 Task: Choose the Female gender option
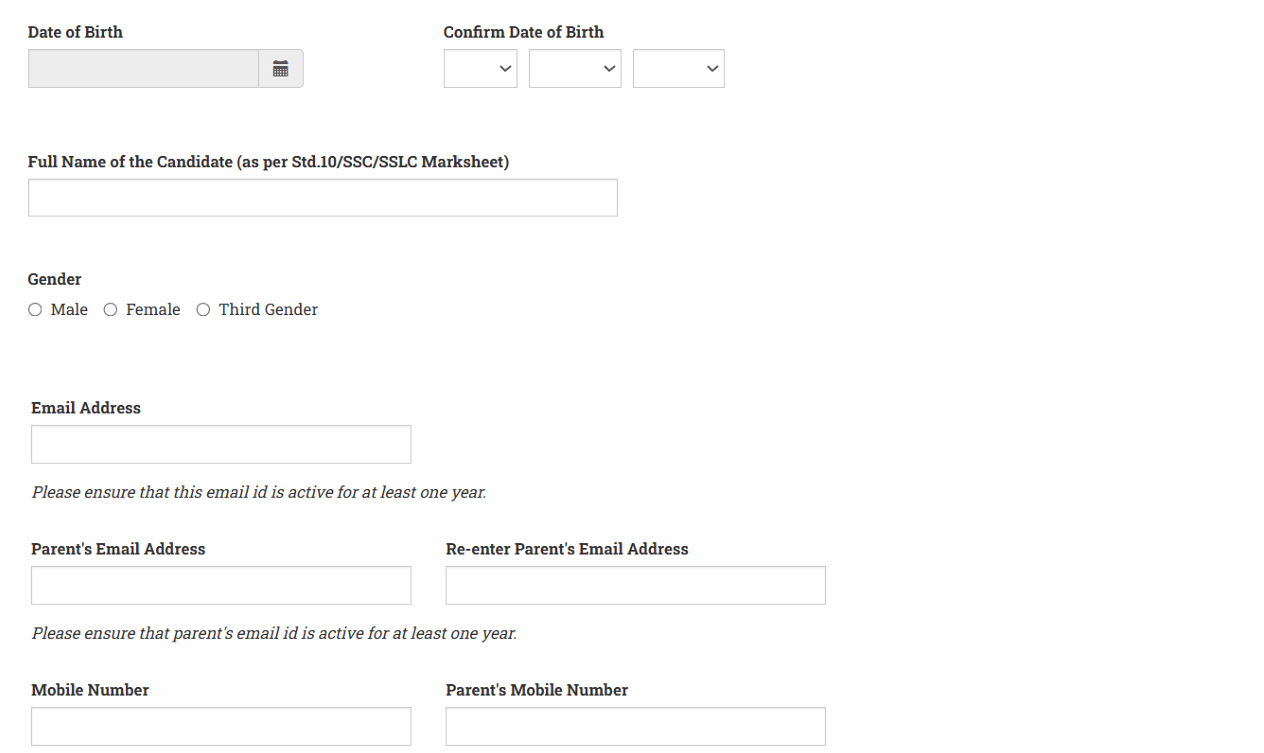click(x=111, y=310)
